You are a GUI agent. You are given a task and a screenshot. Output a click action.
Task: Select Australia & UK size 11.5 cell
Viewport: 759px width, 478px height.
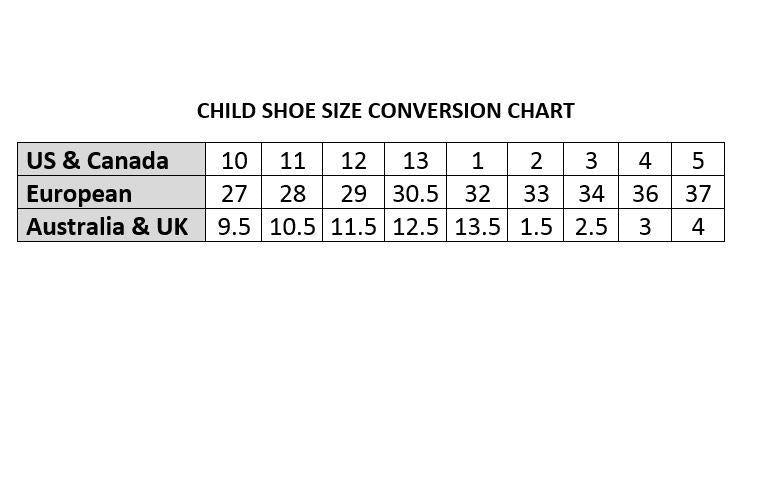point(353,226)
